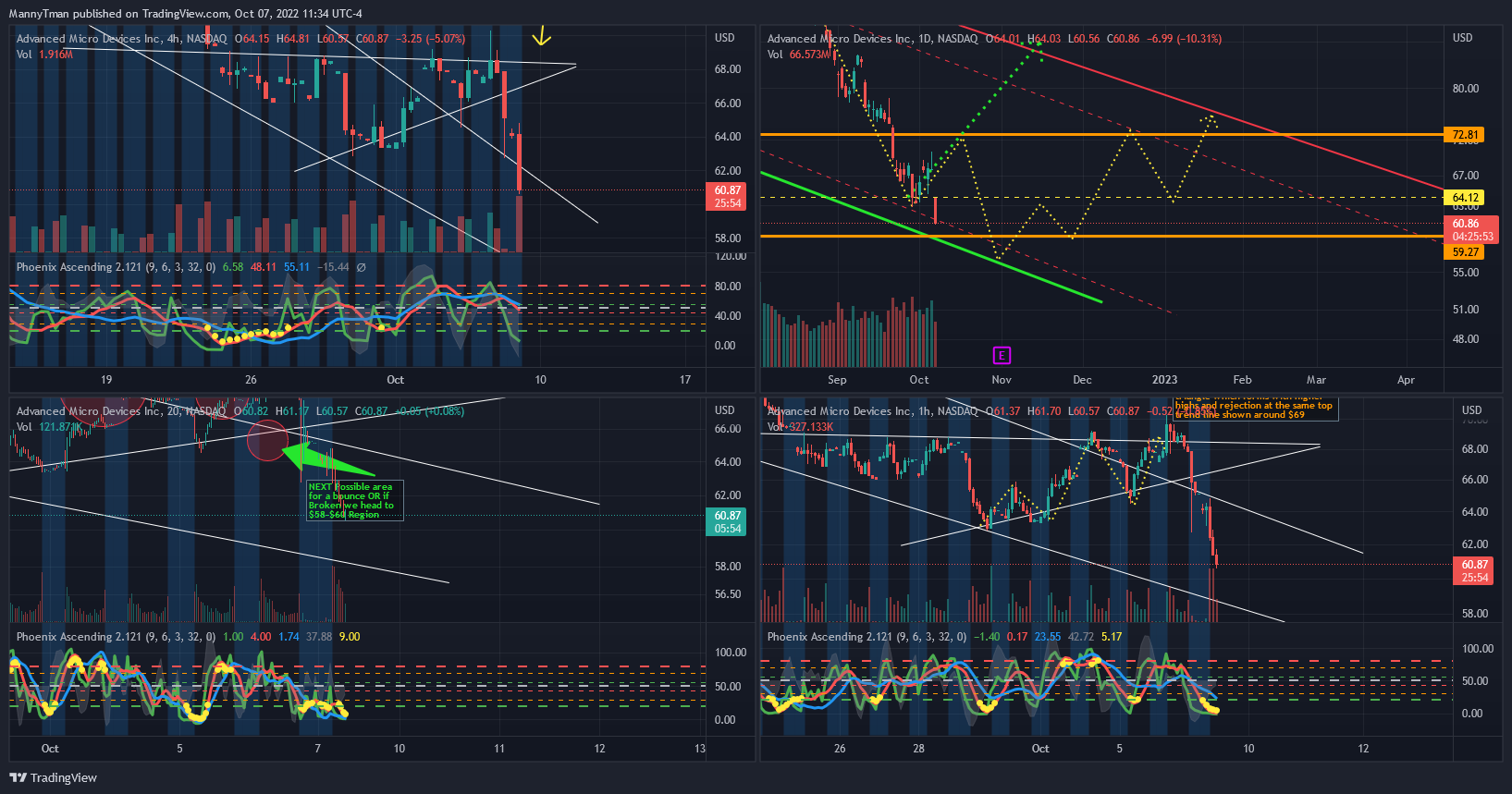Click the MannyTman published header text
This screenshot has height=794, width=1512.
185,14
